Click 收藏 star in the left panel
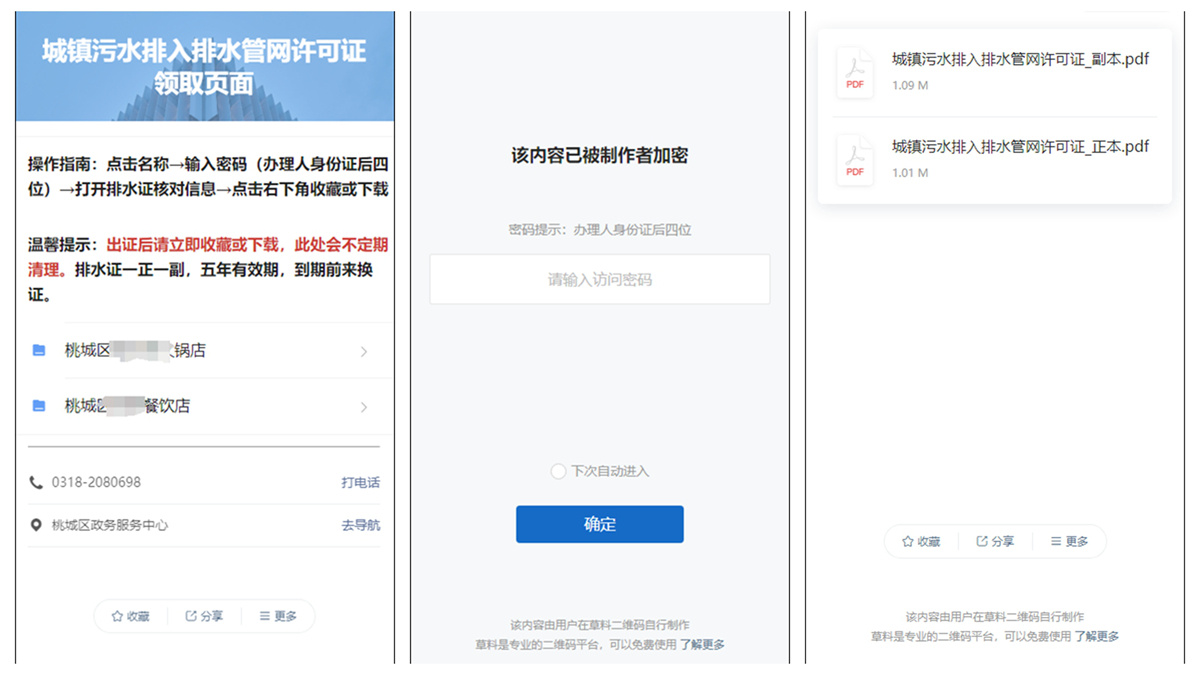The height and width of the screenshot is (675, 1200). tap(130, 616)
